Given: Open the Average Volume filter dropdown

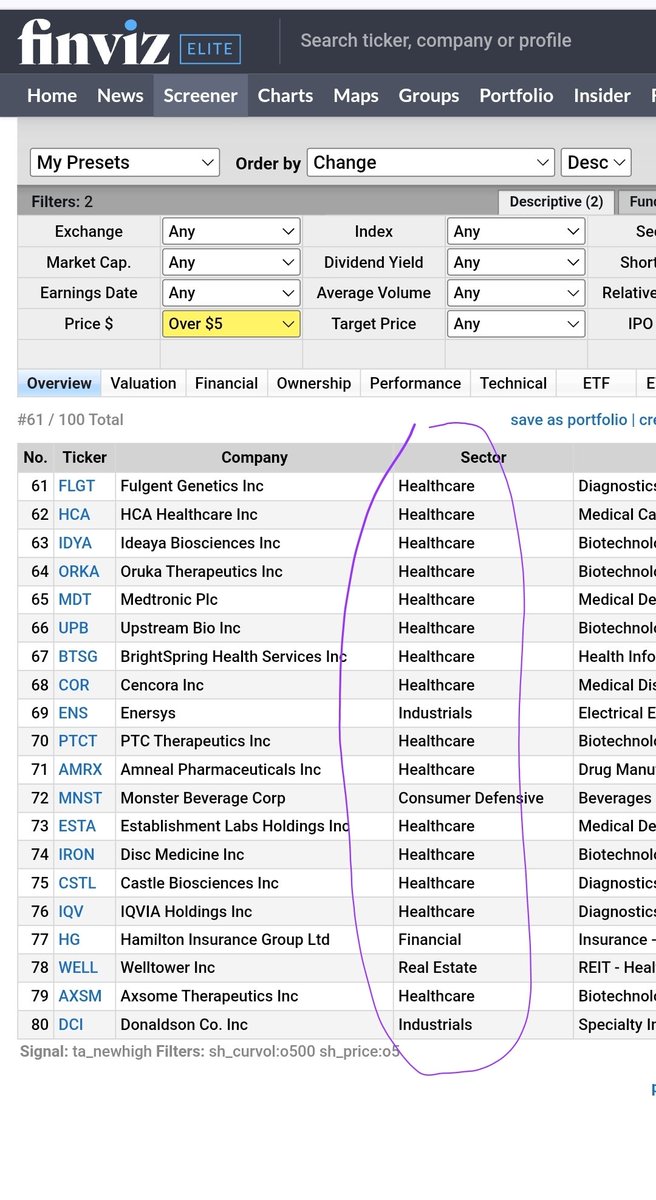Looking at the screenshot, I should [516, 293].
